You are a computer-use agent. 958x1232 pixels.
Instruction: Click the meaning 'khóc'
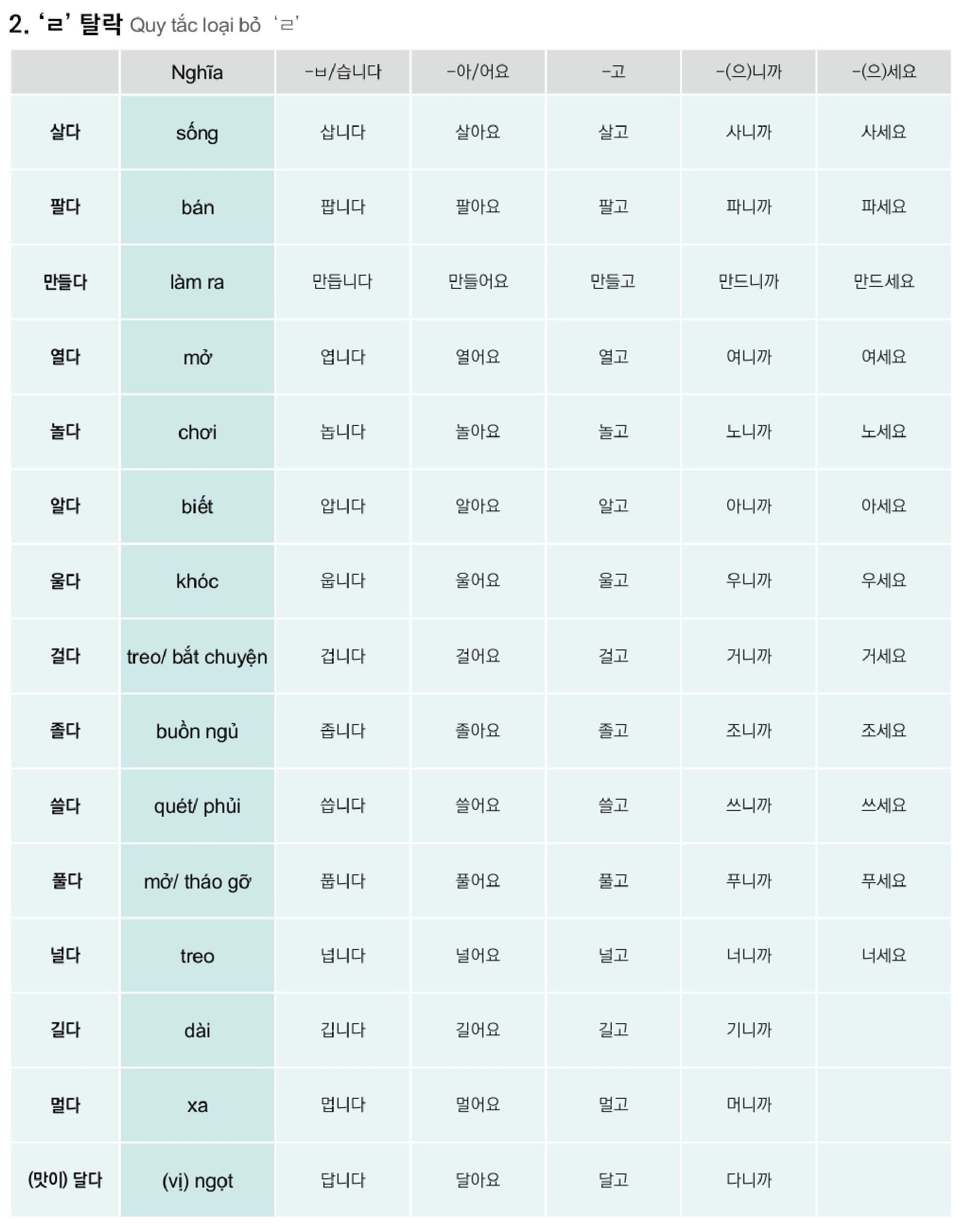point(197,581)
